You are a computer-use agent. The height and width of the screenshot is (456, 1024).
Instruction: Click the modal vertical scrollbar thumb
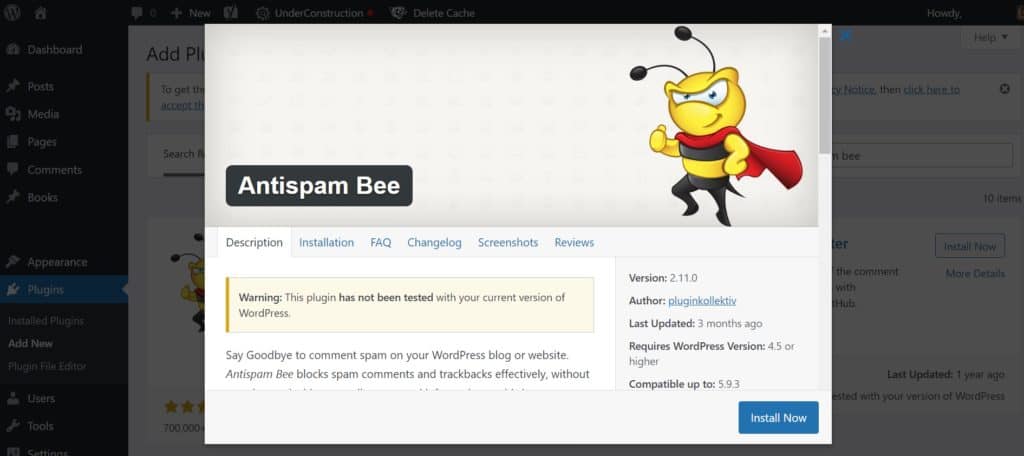pyautogui.click(x=825, y=95)
